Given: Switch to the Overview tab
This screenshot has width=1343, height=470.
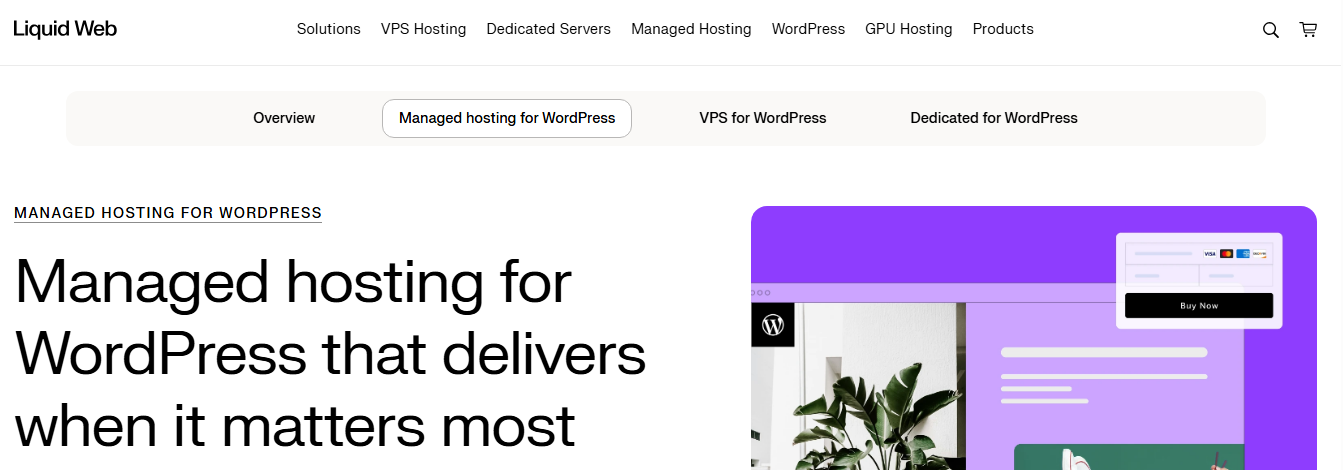Looking at the screenshot, I should [x=284, y=118].
